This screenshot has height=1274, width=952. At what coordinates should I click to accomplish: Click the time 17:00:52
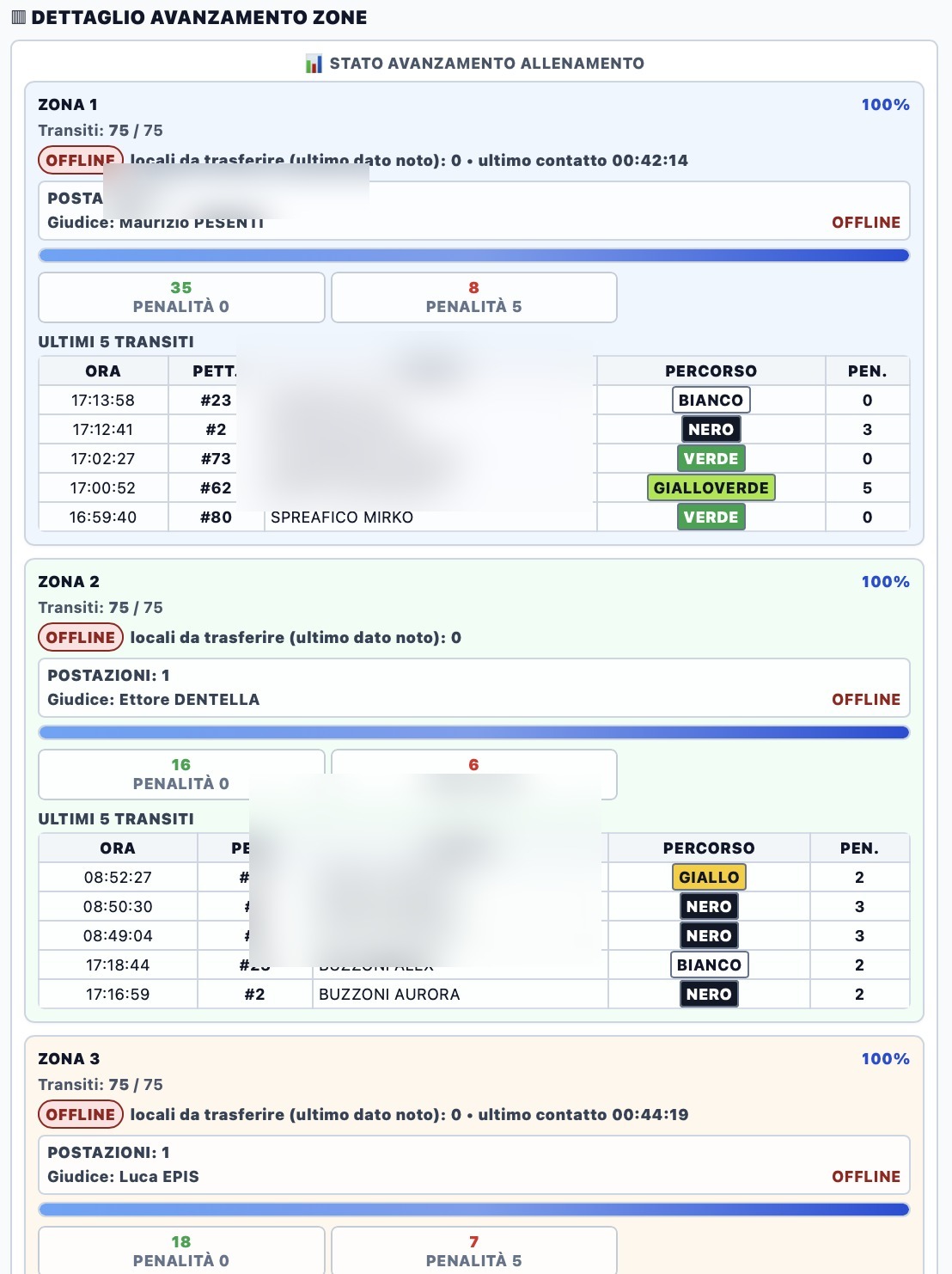(103, 488)
